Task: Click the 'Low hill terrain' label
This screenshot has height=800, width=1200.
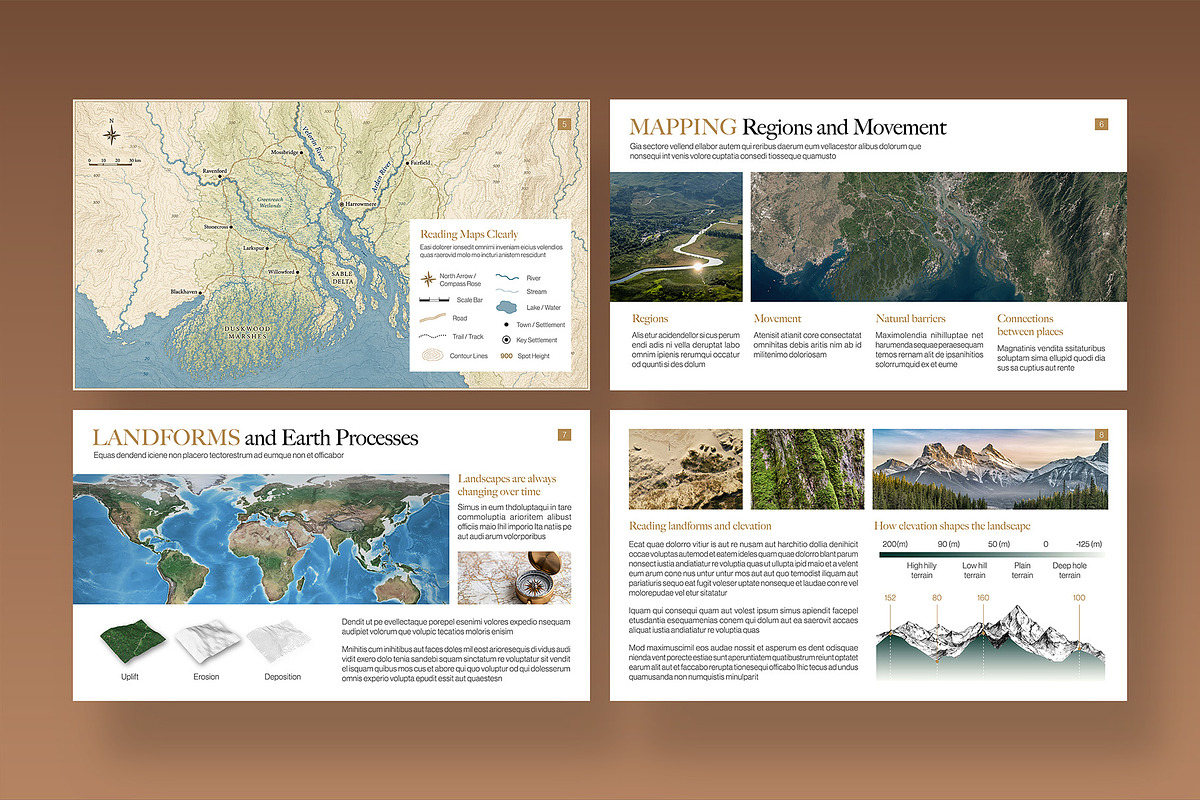Action: click(975, 570)
